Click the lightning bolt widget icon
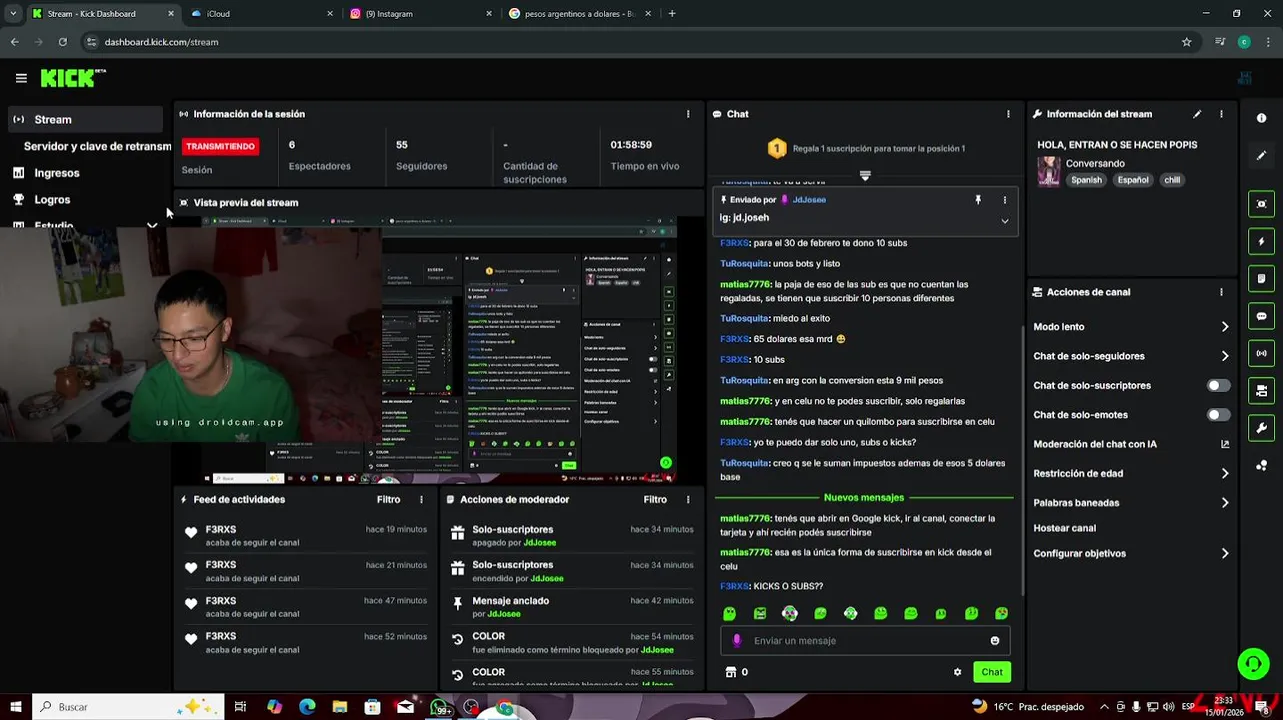Viewport: 1283px width, 720px height. tap(1261, 241)
